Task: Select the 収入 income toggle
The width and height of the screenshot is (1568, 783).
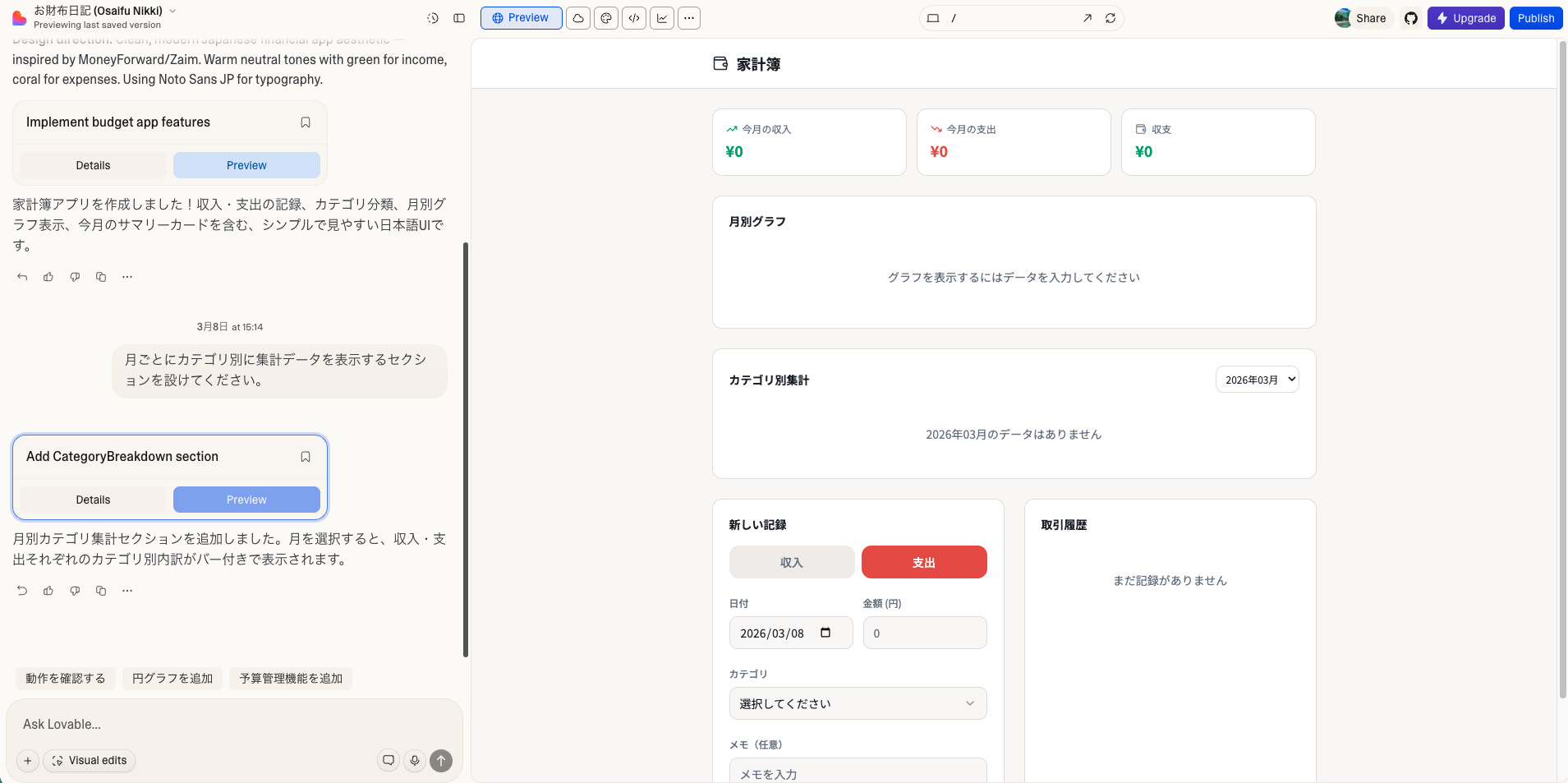Action: point(792,562)
